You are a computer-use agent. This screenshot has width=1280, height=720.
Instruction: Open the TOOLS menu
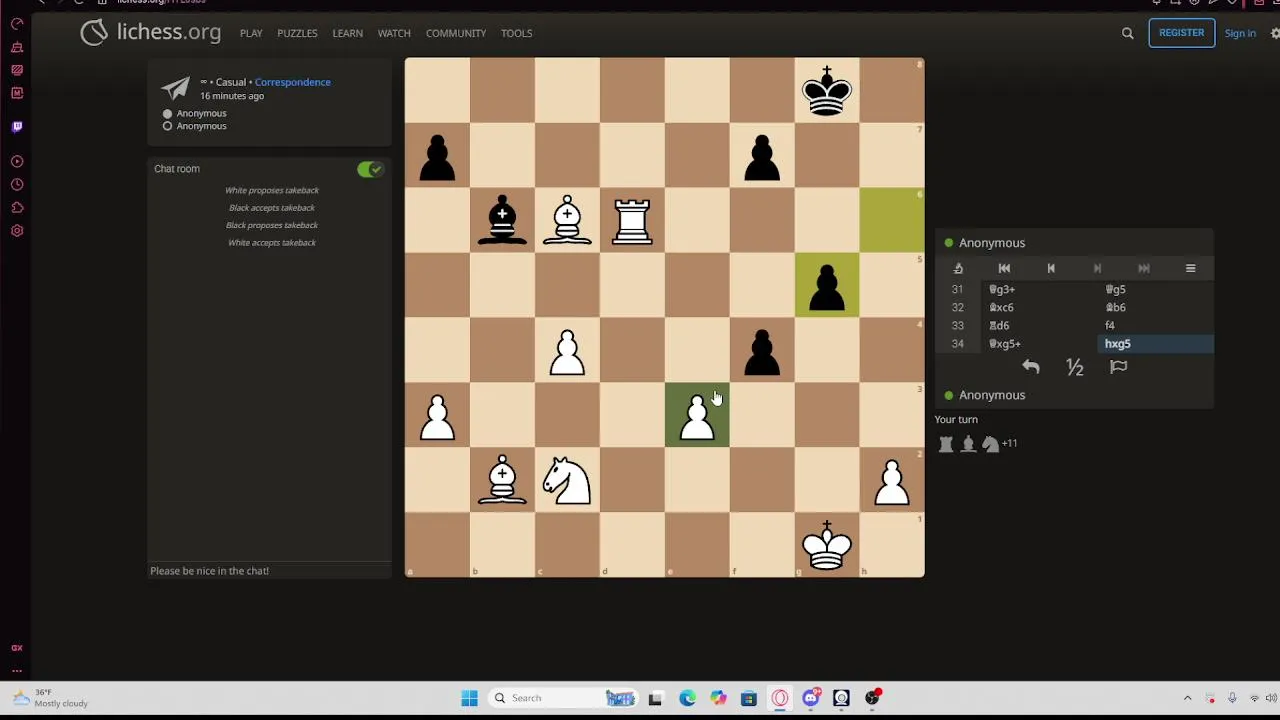[x=516, y=33]
